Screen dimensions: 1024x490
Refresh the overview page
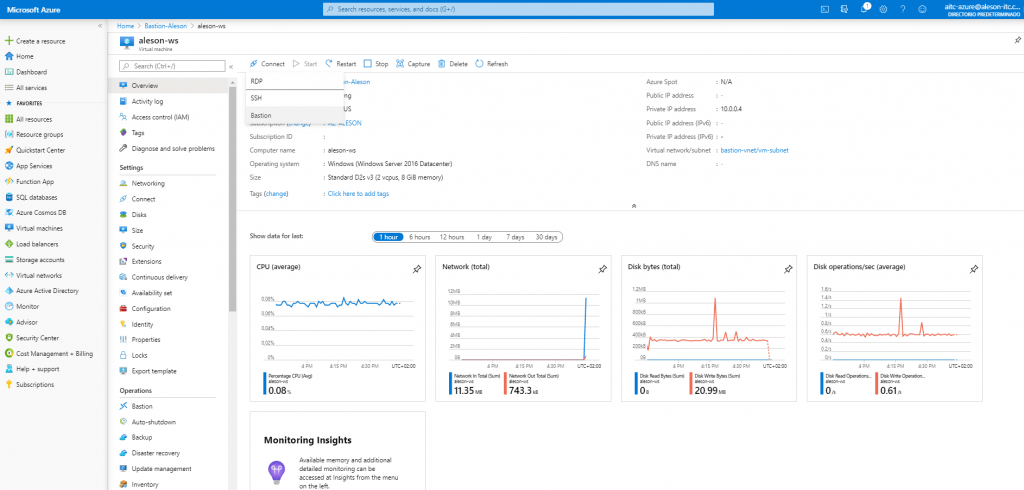click(491, 64)
